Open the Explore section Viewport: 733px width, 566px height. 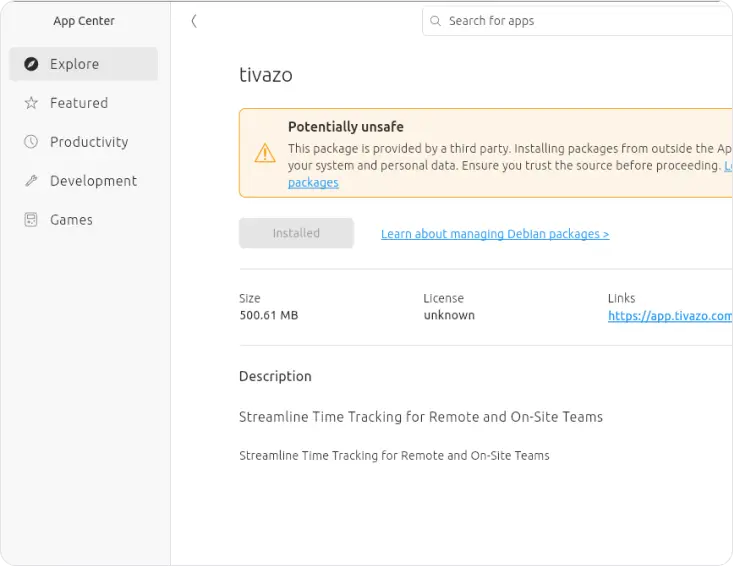coord(83,64)
